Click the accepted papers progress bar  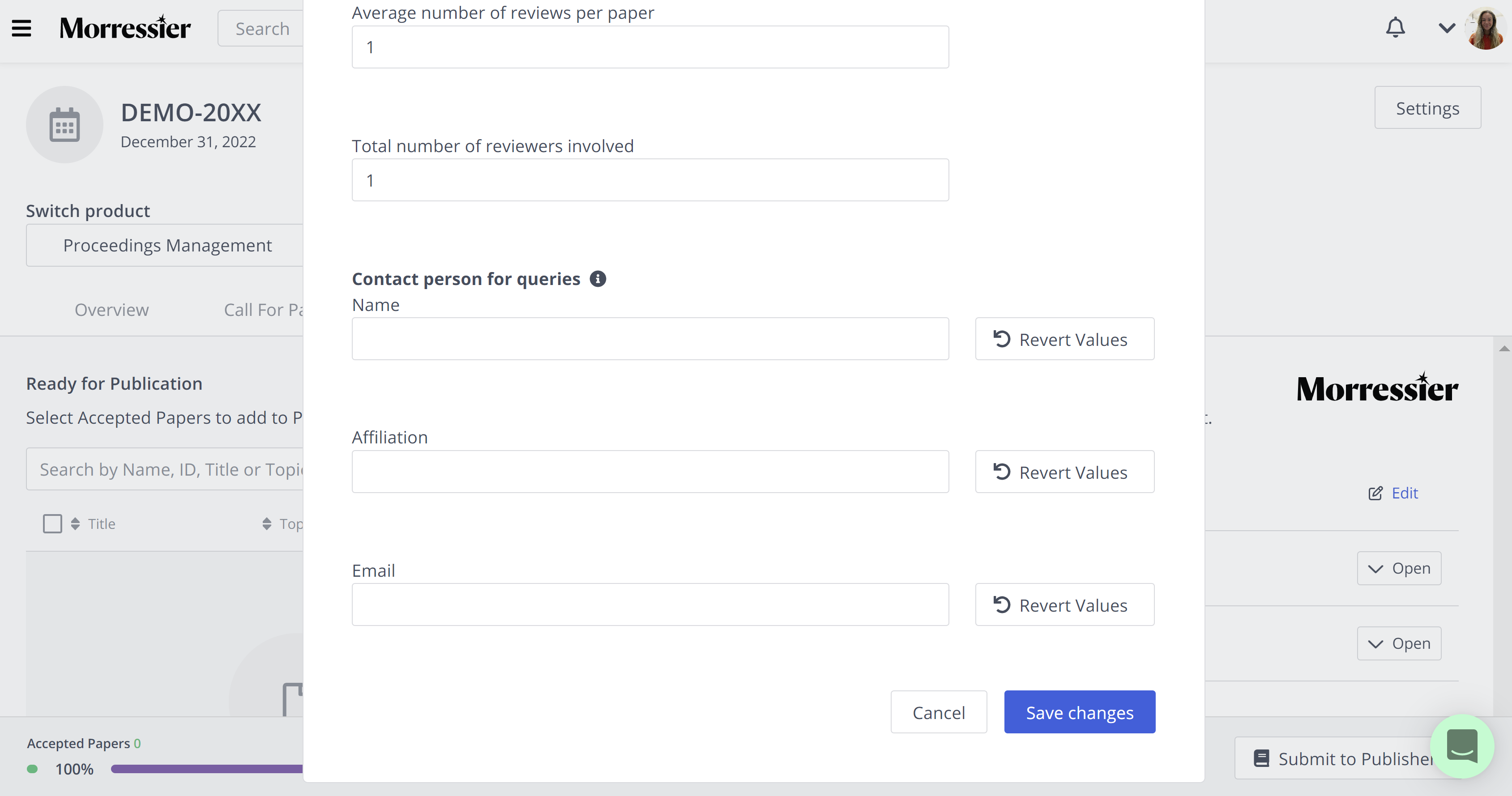click(x=207, y=768)
